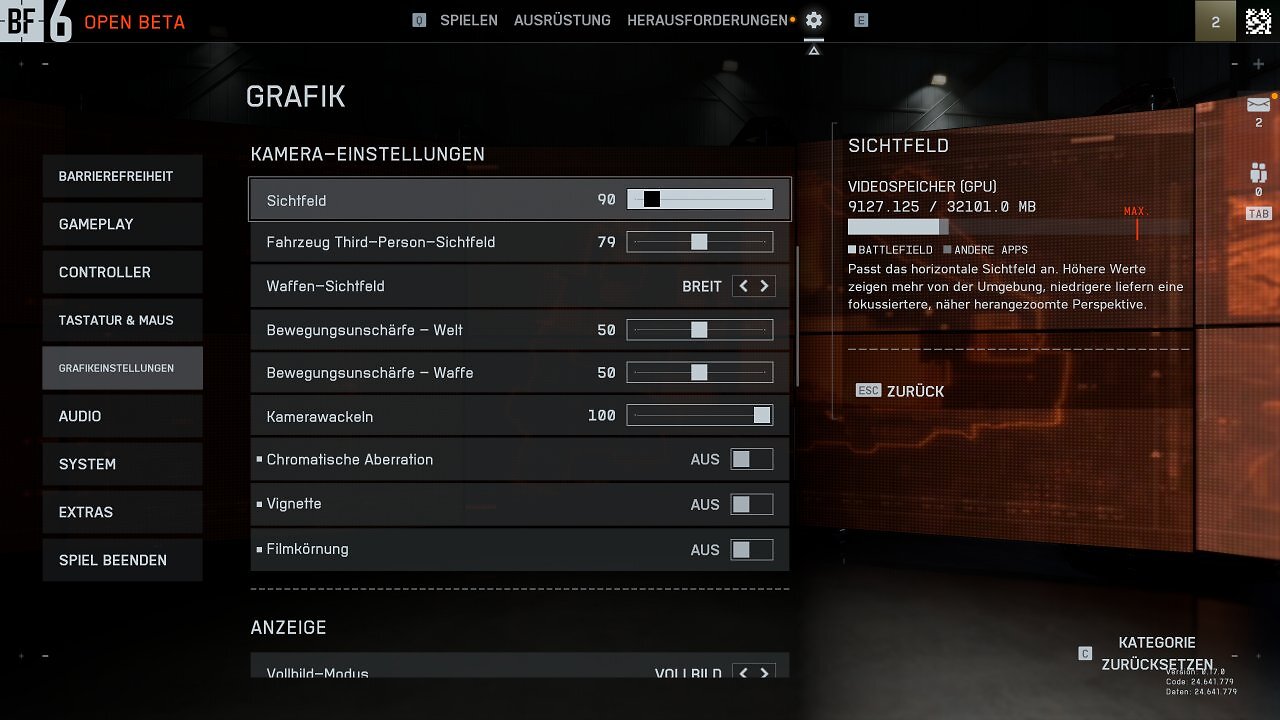Click the level 2 rank badge
Viewport: 1280px width, 720px height.
pos(1215,21)
